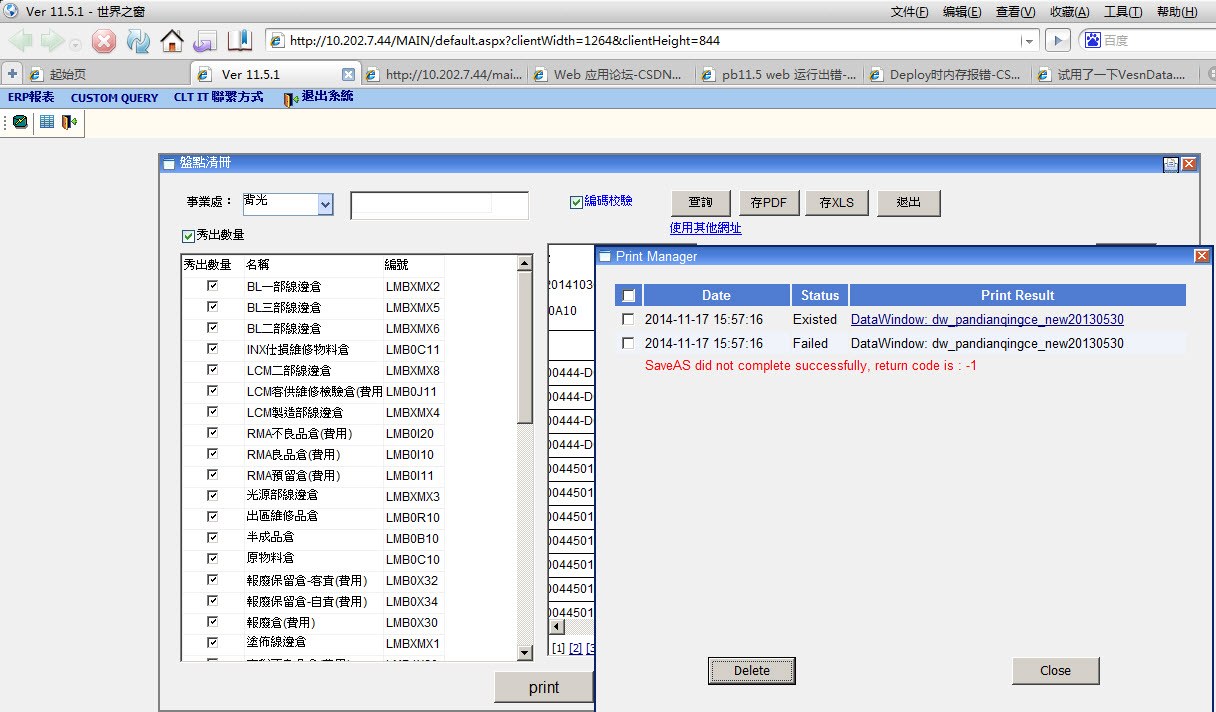Click the 存XLS button
Viewport: 1216px width, 712px height.
tap(837, 203)
